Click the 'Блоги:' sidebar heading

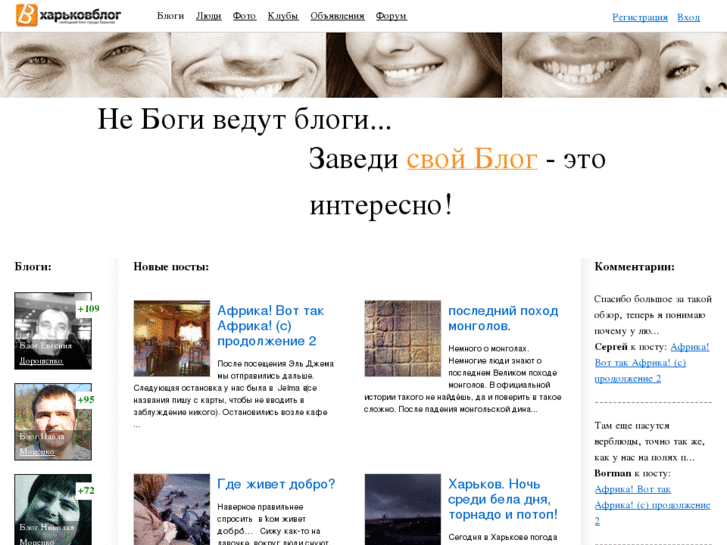[33, 267]
